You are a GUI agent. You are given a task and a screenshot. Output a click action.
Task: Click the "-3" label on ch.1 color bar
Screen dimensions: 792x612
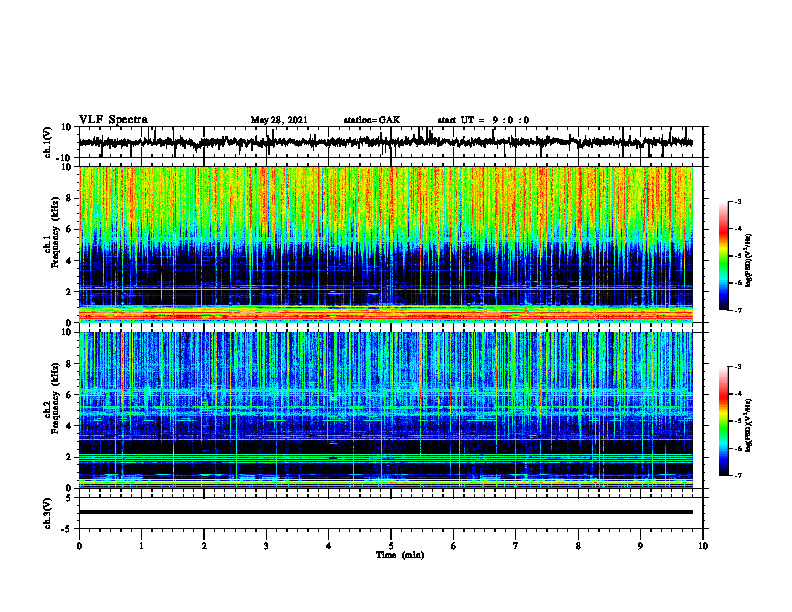click(738, 202)
